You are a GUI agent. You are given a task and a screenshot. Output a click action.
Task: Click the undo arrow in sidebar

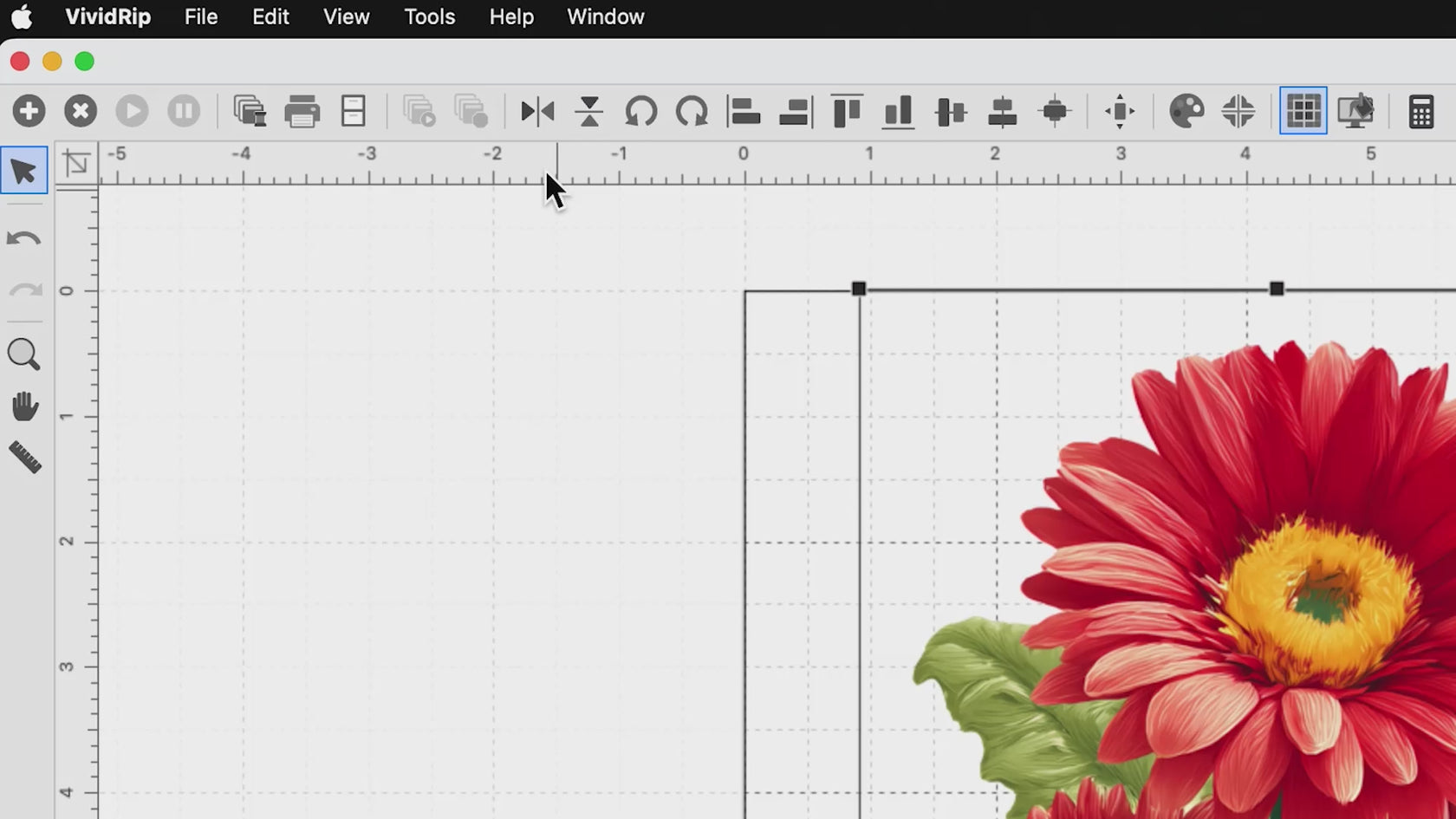point(24,239)
